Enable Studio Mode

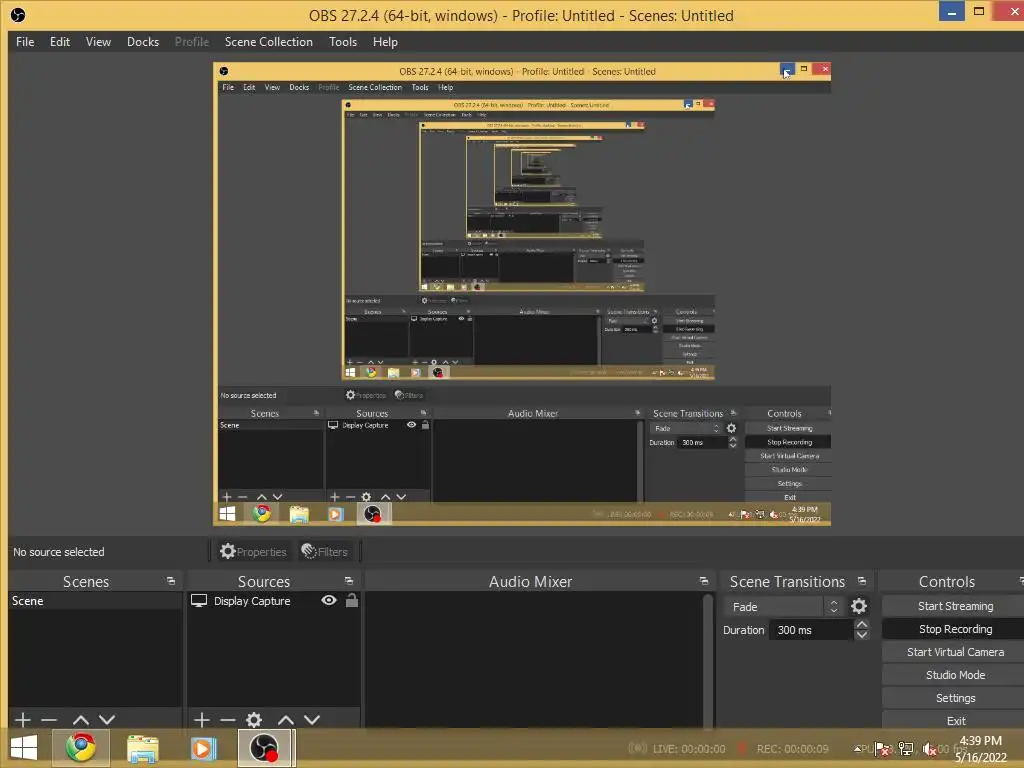tap(955, 675)
